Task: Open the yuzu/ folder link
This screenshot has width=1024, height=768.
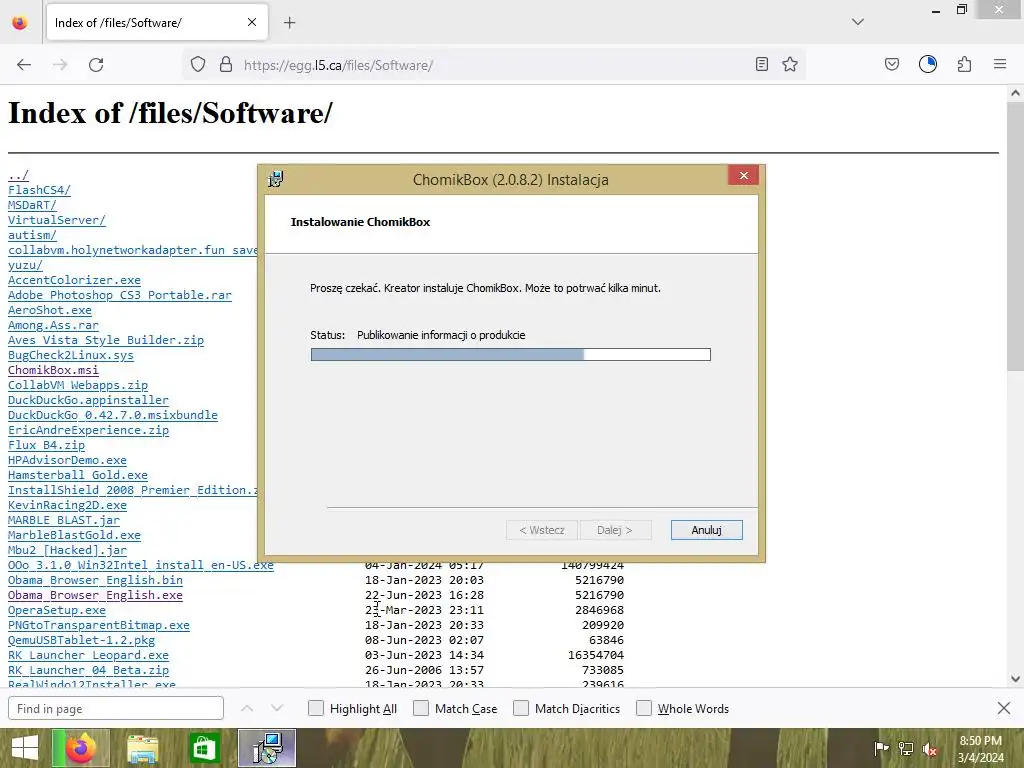Action: tap(25, 265)
